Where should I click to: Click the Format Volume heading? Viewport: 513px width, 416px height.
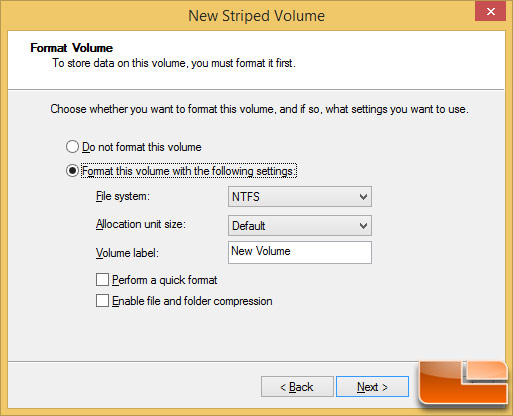71,48
